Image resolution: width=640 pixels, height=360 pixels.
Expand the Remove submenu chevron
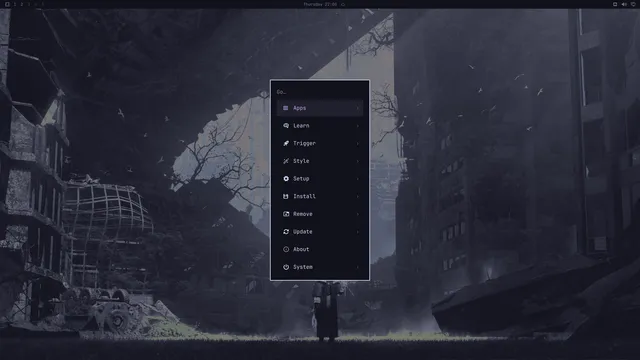pyautogui.click(x=358, y=214)
